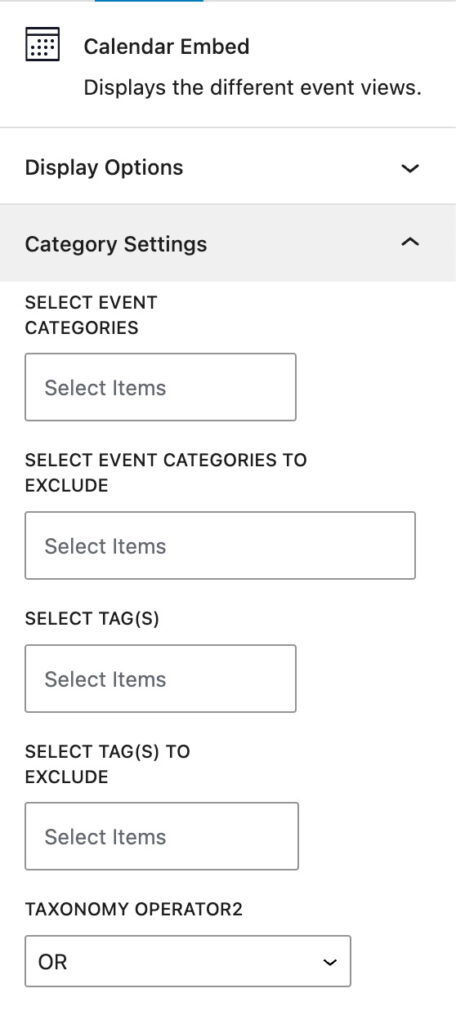
Task: Click the Select Tag(s) To Exclude label
Action: pos(107,764)
